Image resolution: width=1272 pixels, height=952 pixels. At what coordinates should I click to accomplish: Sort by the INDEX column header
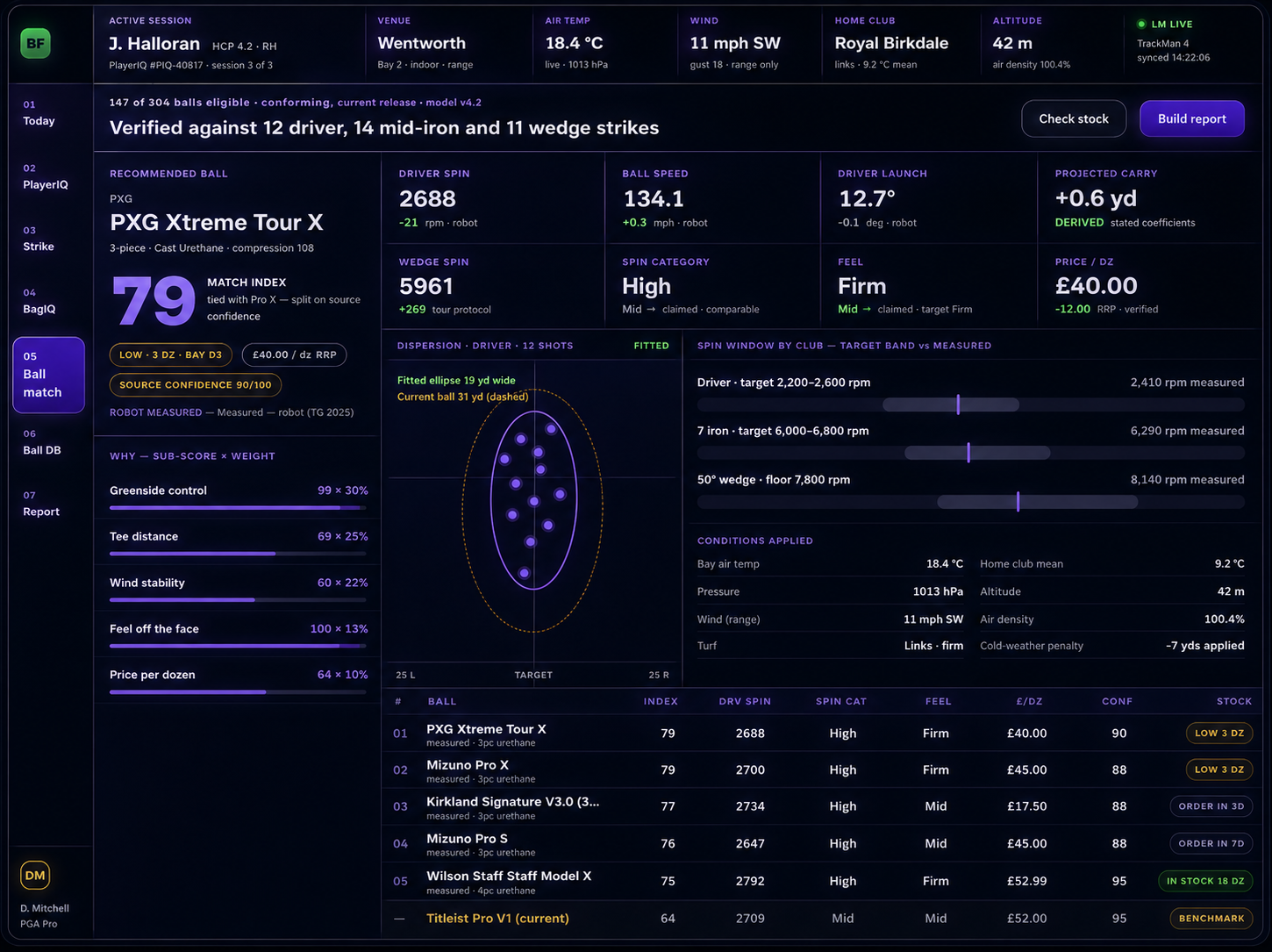(x=661, y=702)
